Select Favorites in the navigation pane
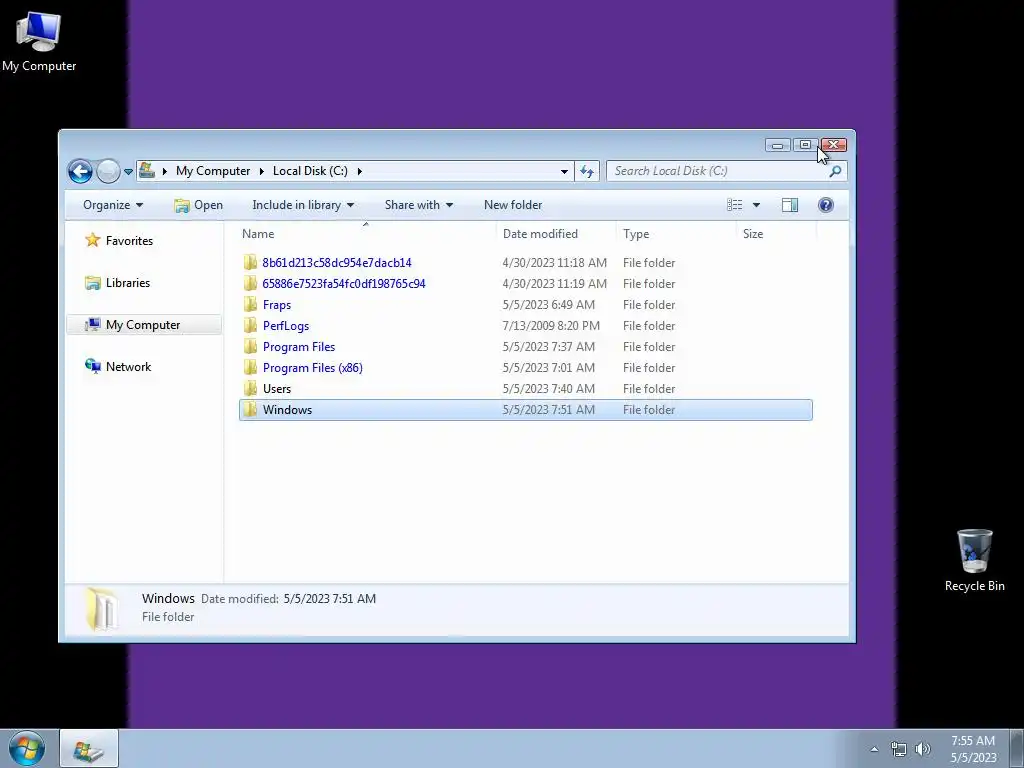Image resolution: width=1024 pixels, height=768 pixels. pos(129,241)
